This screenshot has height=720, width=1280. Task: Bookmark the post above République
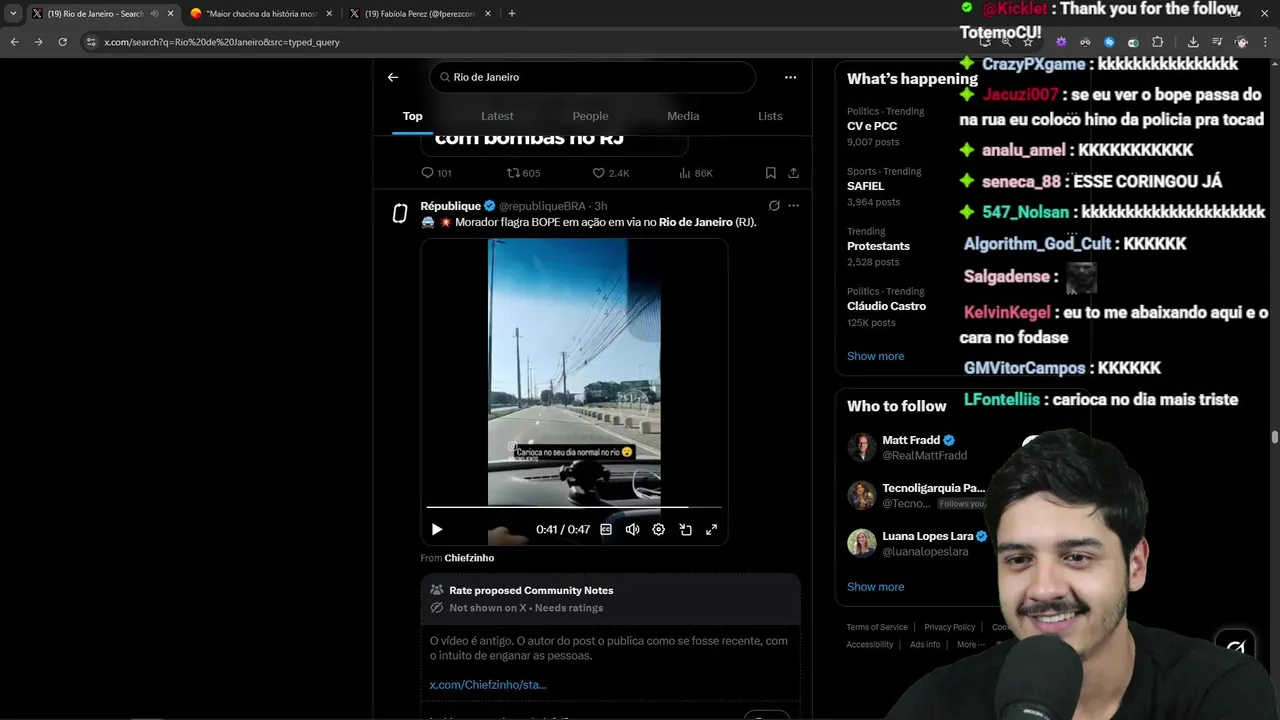(x=771, y=173)
